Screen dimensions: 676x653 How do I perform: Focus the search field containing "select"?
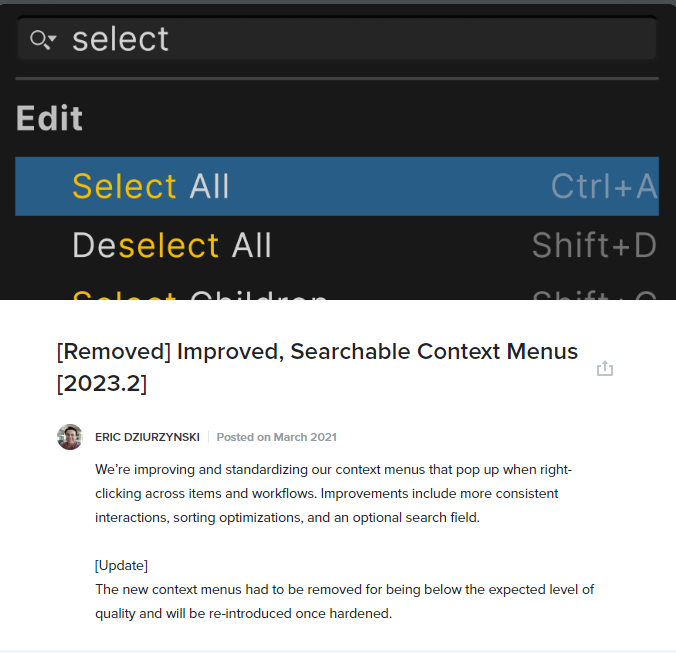pyautogui.click(x=337, y=39)
